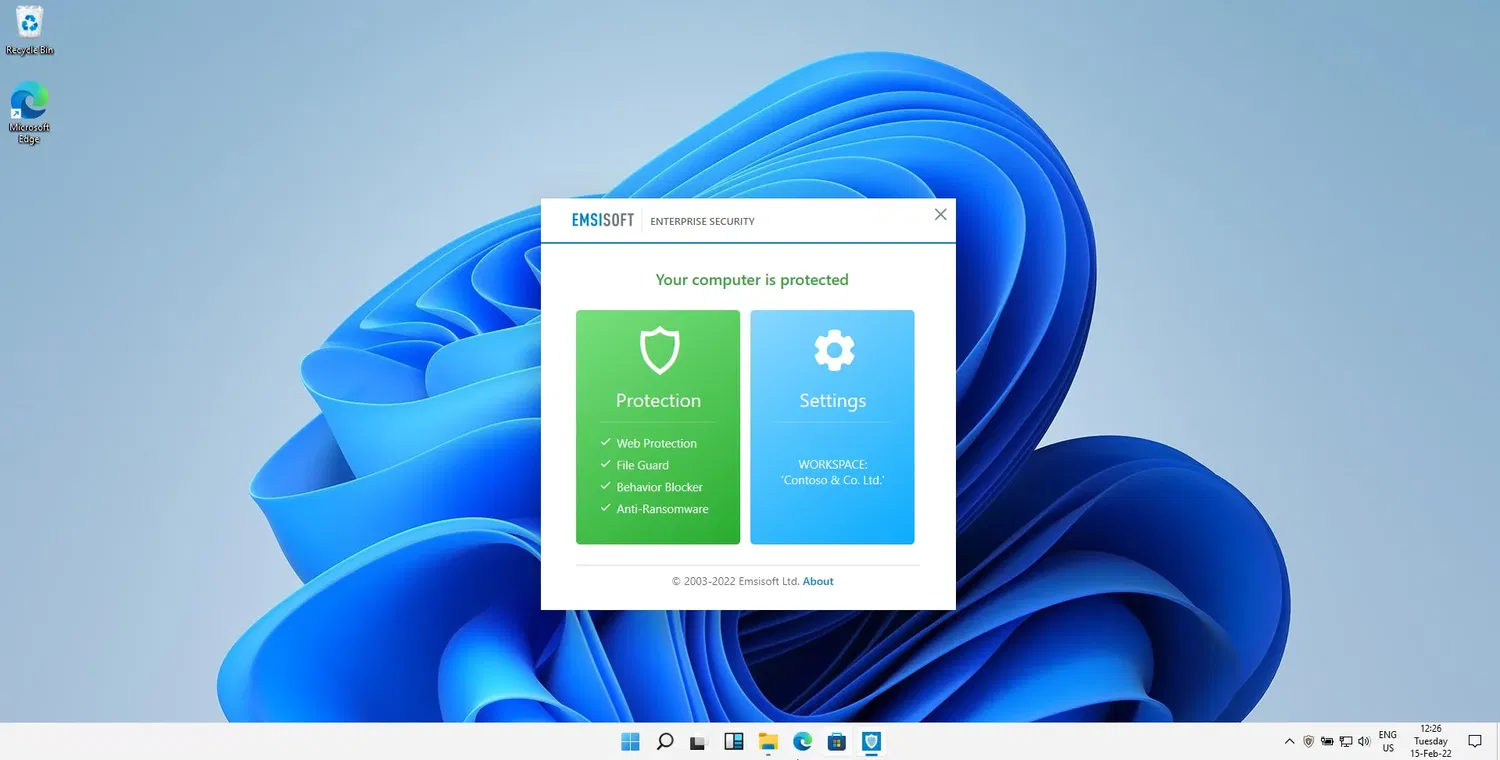Select the Microsoft Edge desktop shortcut

point(29,113)
